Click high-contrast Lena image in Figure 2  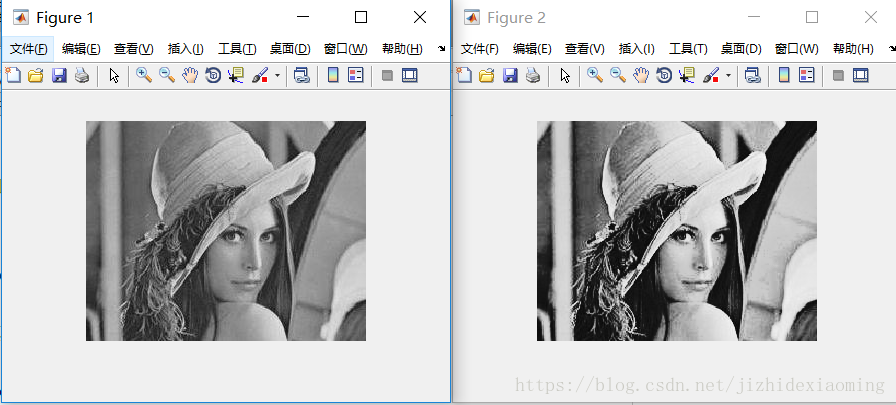click(677, 231)
